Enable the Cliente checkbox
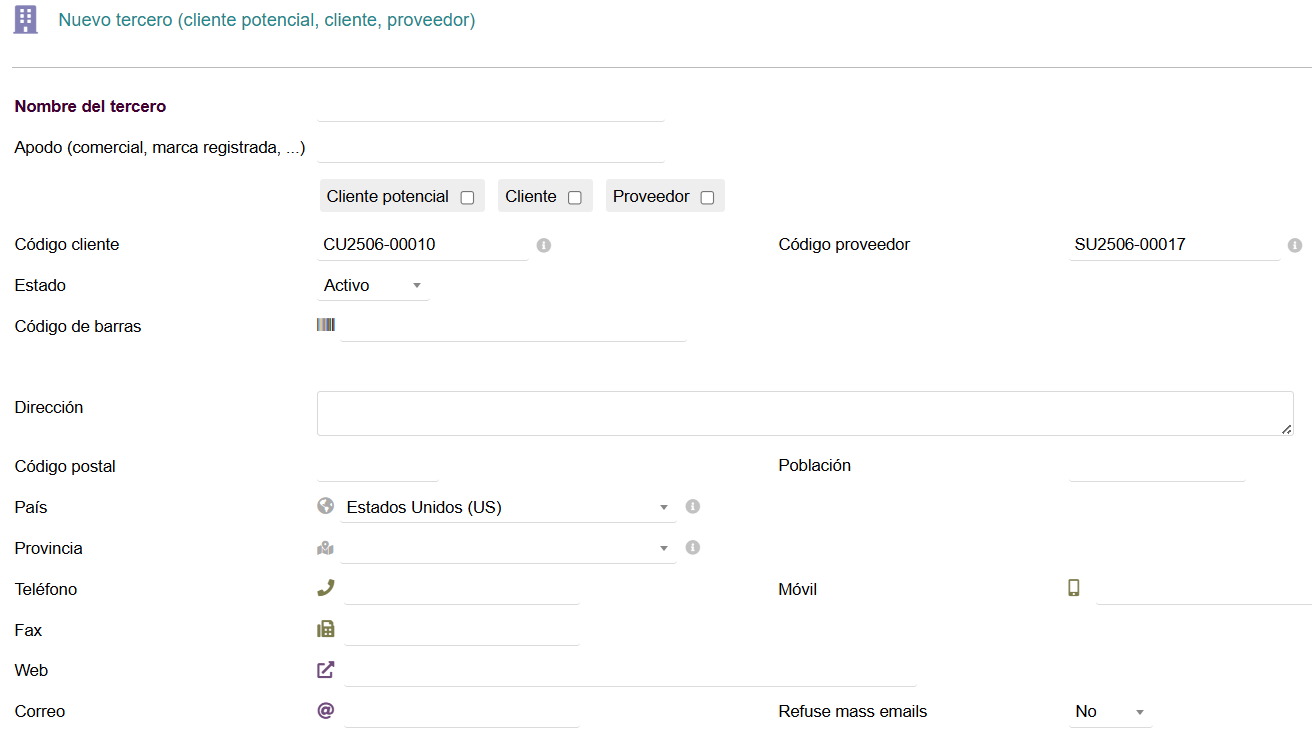This screenshot has height=737, width=1312. click(x=575, y=198)
